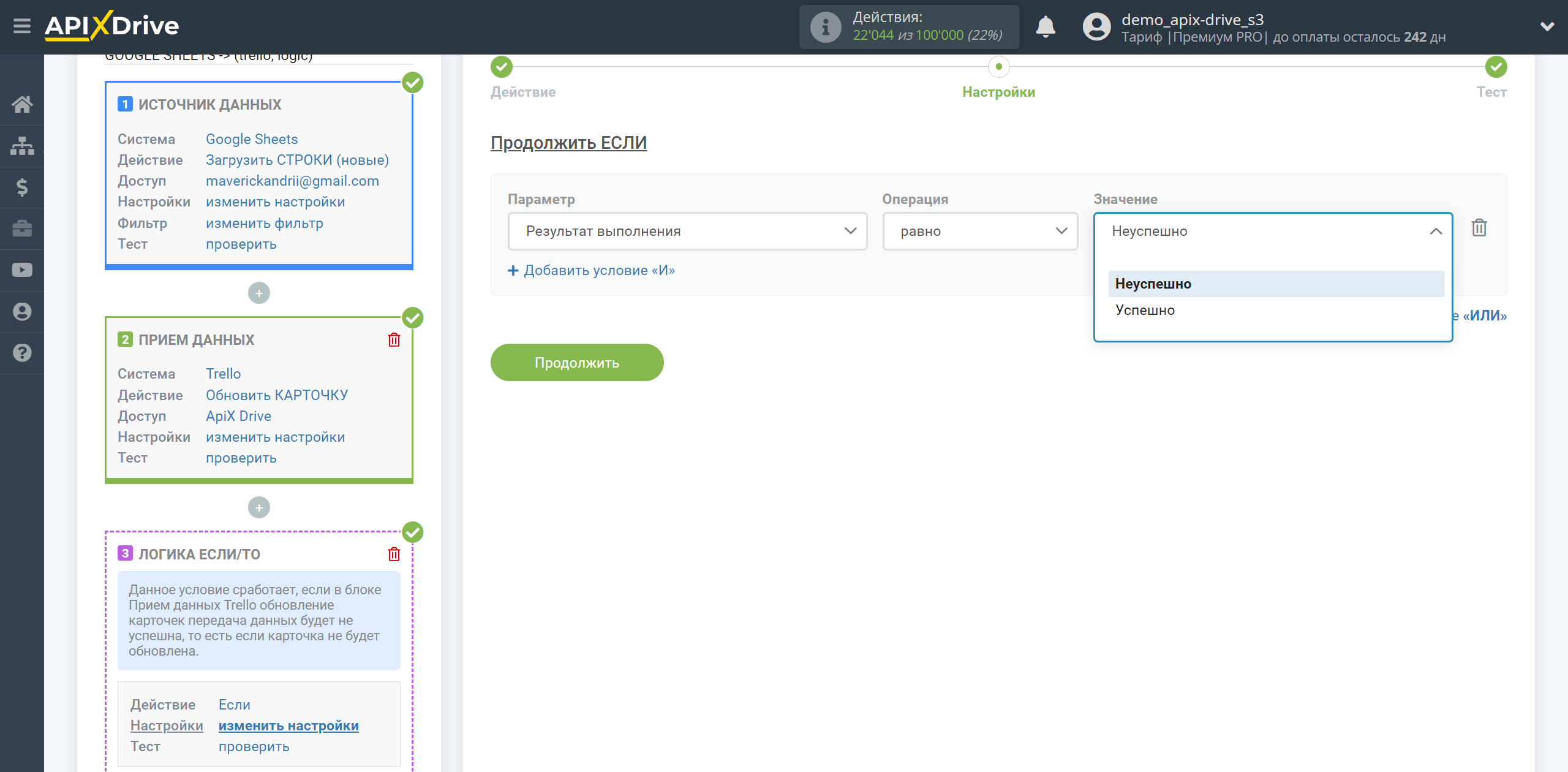
Task: Click the Продолжить ЕСЛИ heading
Action: click(x=568, y=143)
